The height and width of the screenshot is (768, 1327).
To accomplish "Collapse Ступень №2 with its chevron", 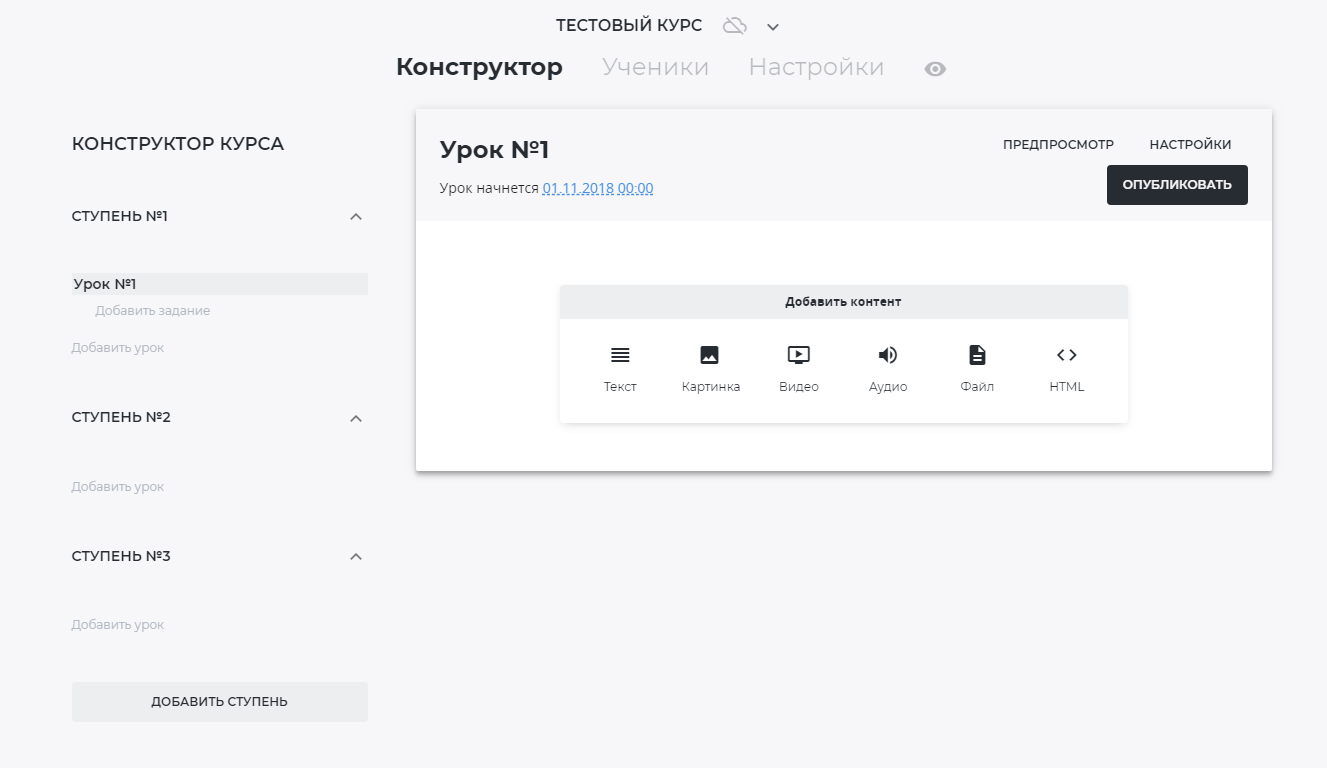I will click(x=355, y=418).
